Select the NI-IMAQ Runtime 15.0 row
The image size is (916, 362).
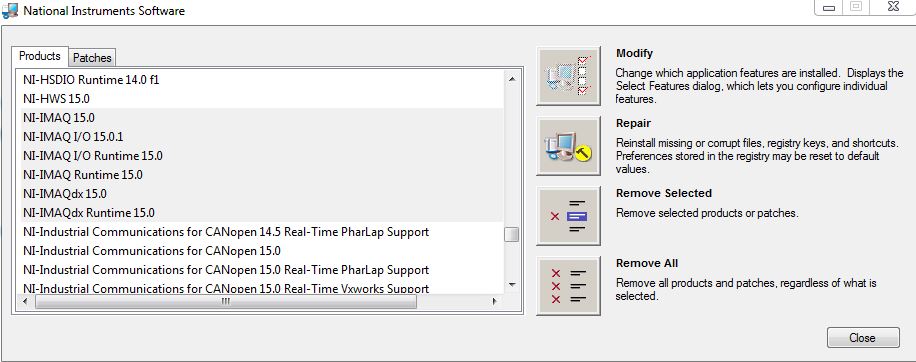(x=262, y=175)
